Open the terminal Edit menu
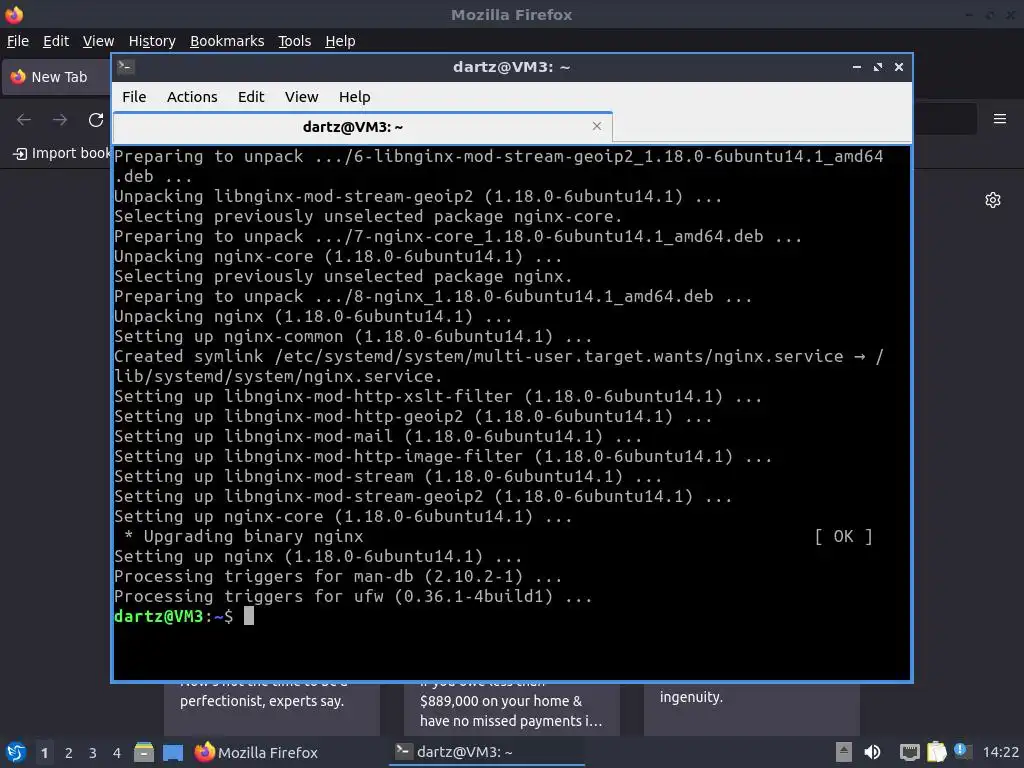Screen dimensions: 1024x768 (251, 97)
